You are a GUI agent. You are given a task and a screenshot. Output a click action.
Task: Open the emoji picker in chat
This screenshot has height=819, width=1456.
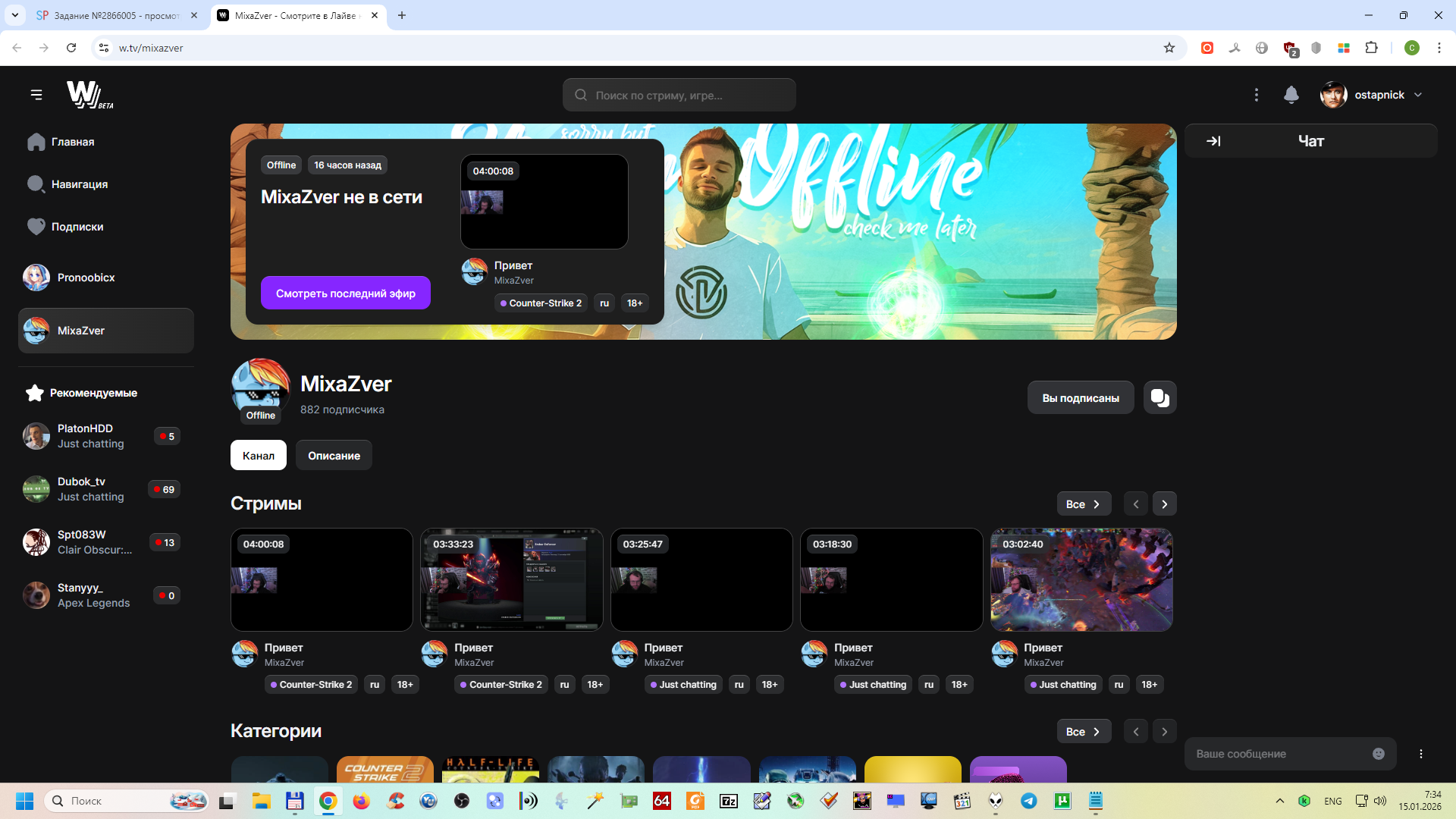[1378, 754]
